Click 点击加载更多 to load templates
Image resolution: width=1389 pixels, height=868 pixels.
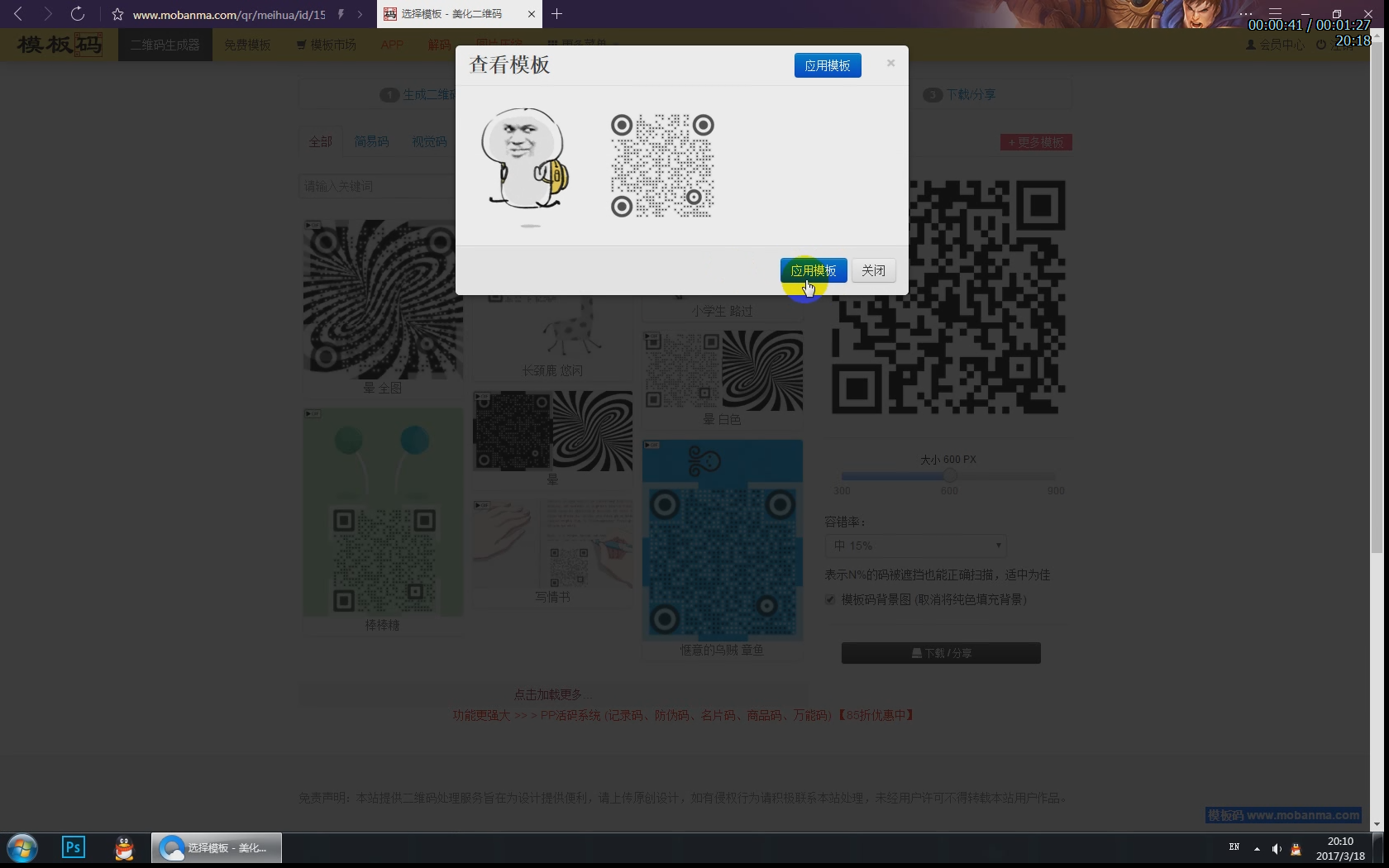[552, 694]
